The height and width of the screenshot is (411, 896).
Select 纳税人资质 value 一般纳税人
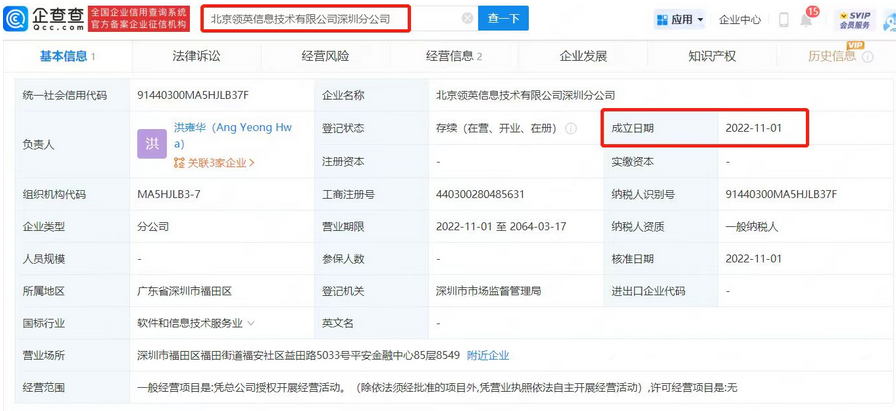click(x=752, y=227)
